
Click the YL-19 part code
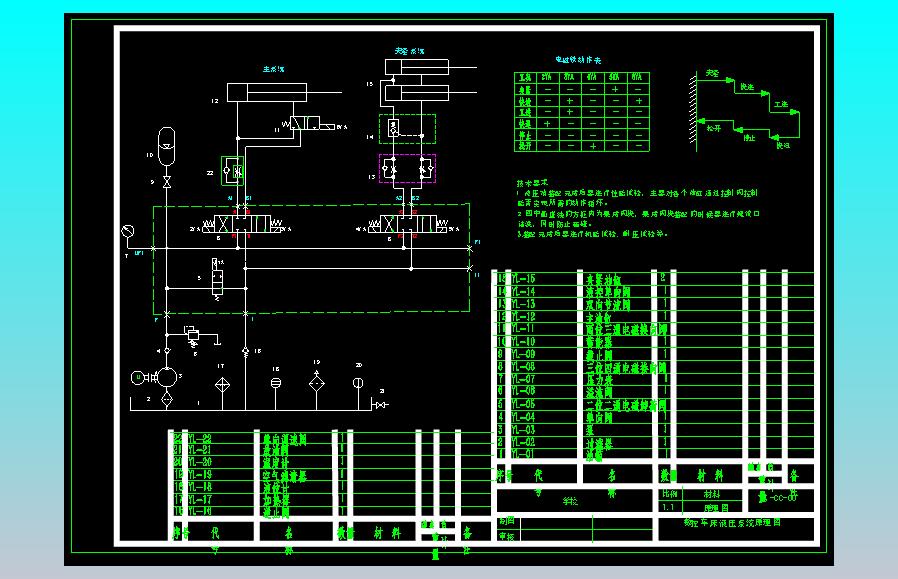point(200,475)
